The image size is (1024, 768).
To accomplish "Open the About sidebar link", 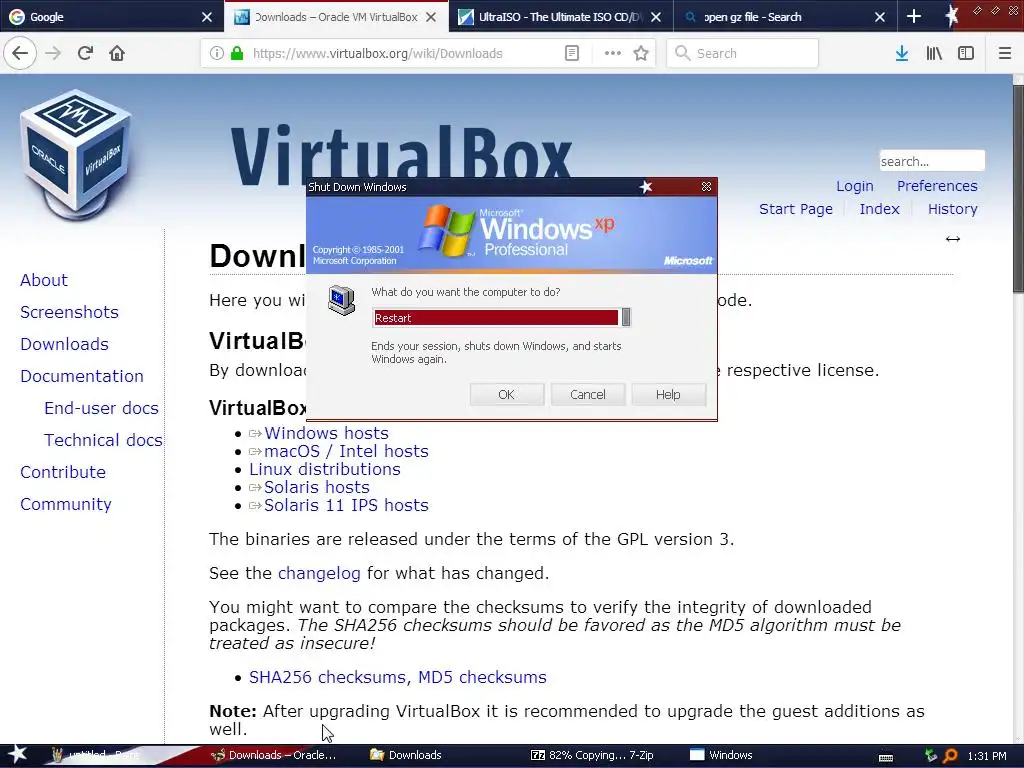I will [44, 280].
